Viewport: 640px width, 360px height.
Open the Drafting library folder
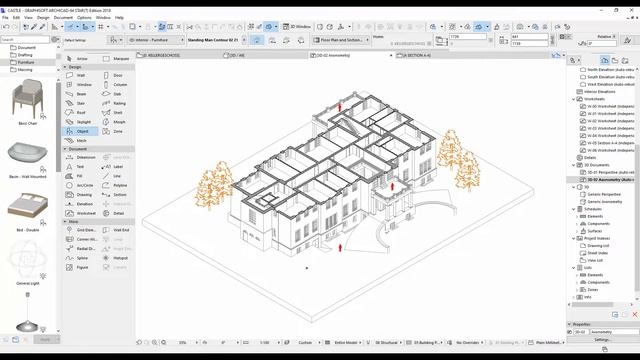coord(24,55)
